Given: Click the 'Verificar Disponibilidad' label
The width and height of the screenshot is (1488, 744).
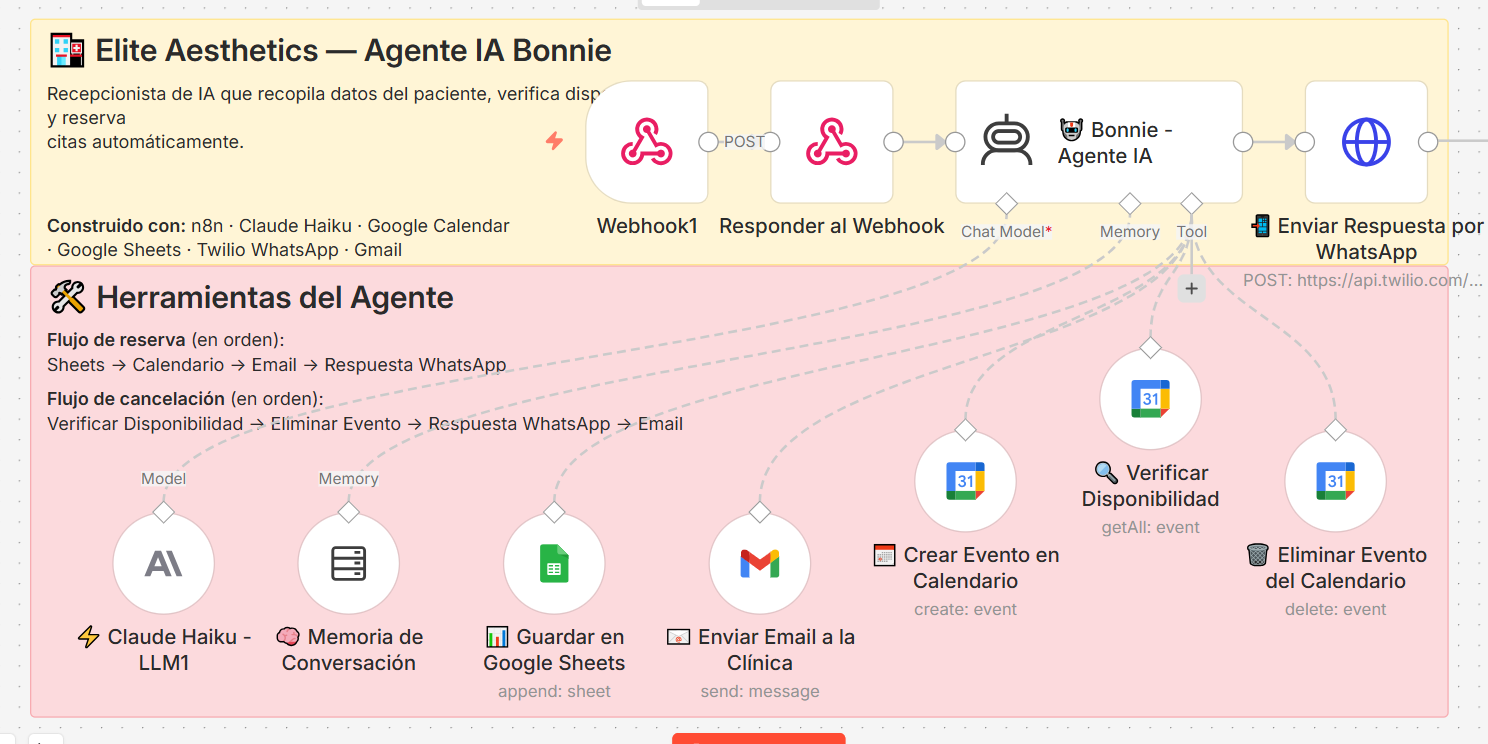Looking at the screenshot, I should (x=1150, y=486).
